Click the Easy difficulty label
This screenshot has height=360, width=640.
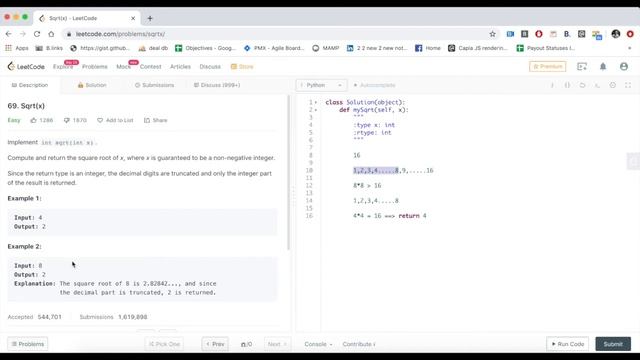[x=14, y=120]
